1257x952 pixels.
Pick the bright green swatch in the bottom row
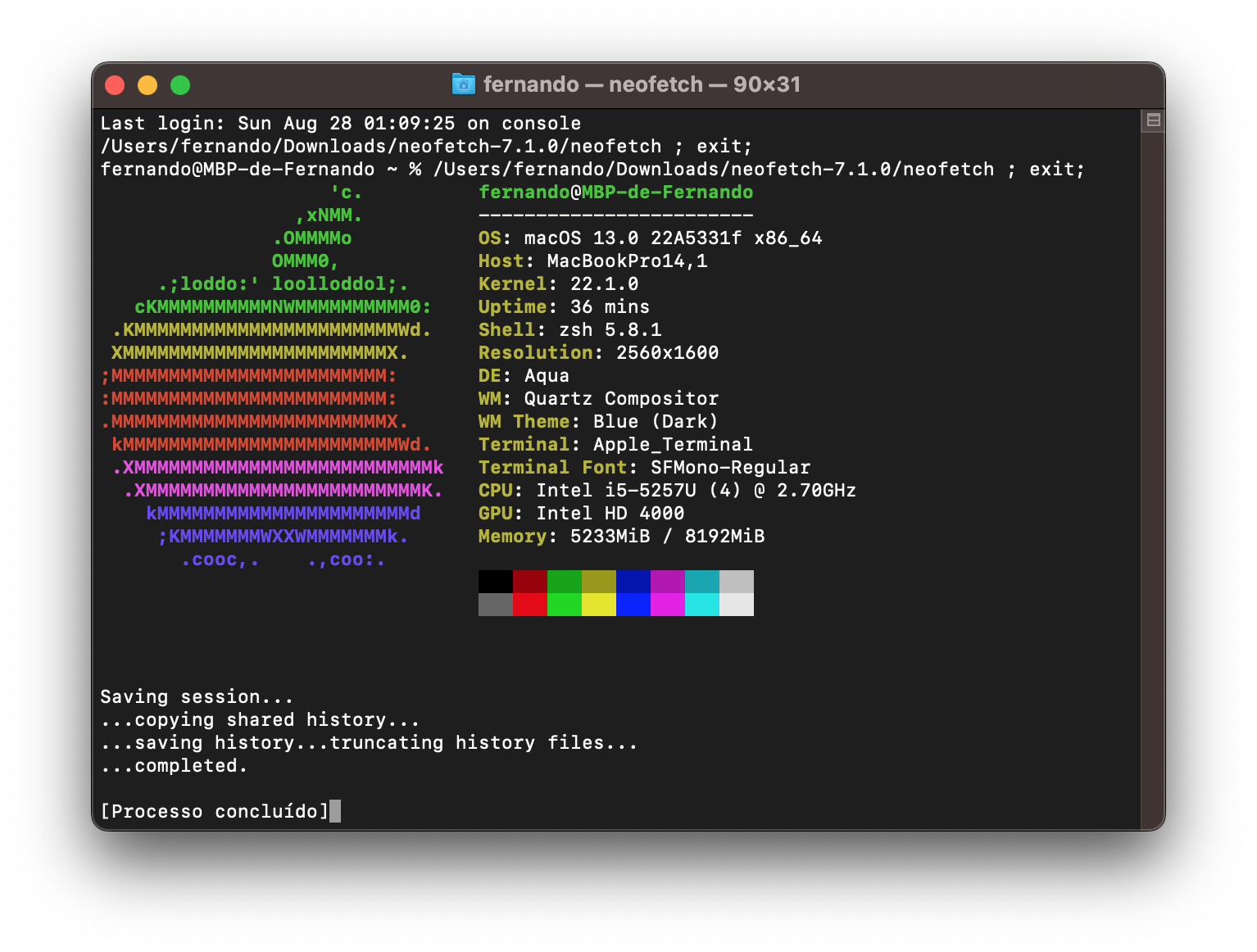click(565, 605)
